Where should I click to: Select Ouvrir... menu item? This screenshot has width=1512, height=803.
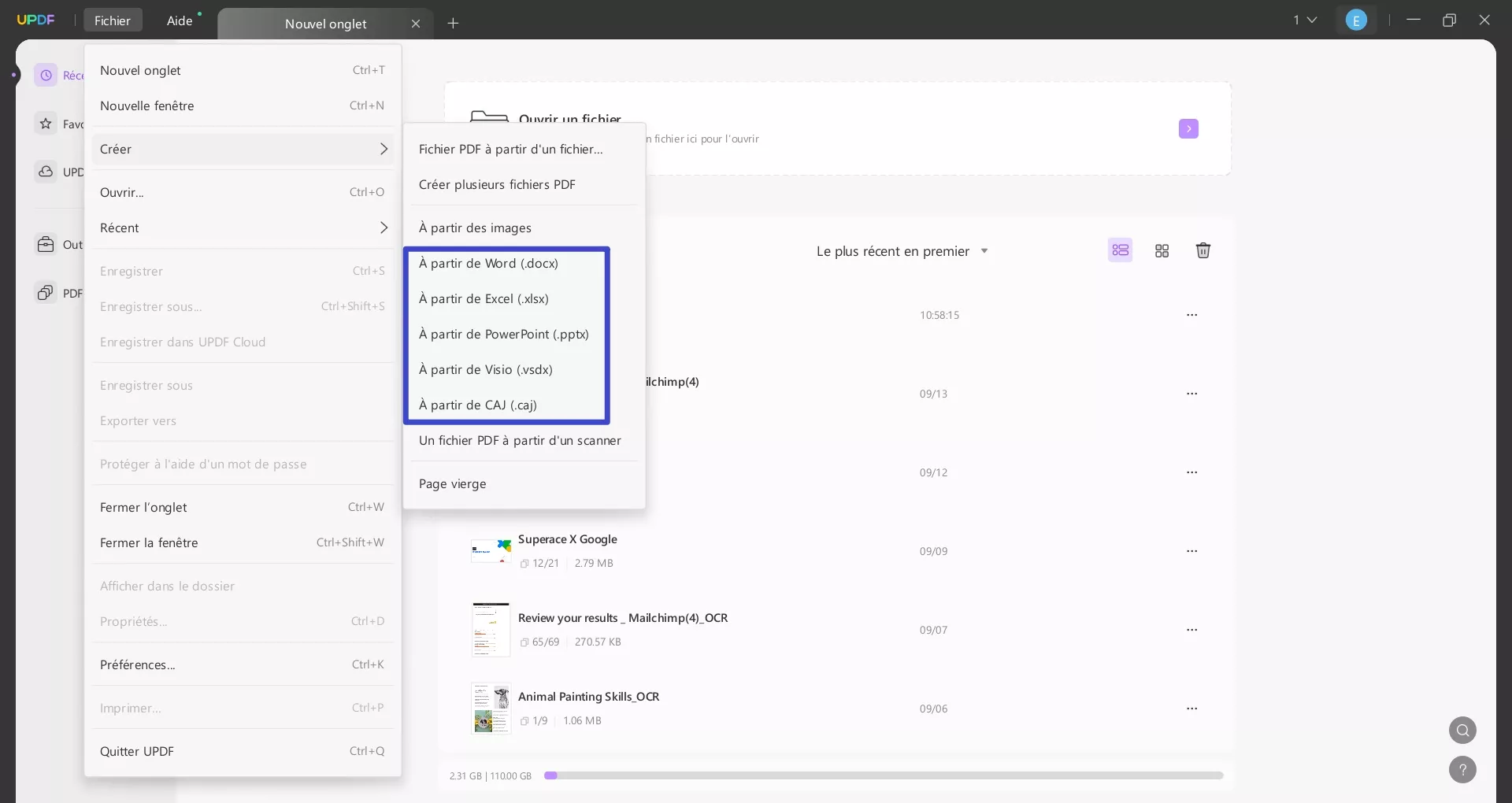(243, 192)
